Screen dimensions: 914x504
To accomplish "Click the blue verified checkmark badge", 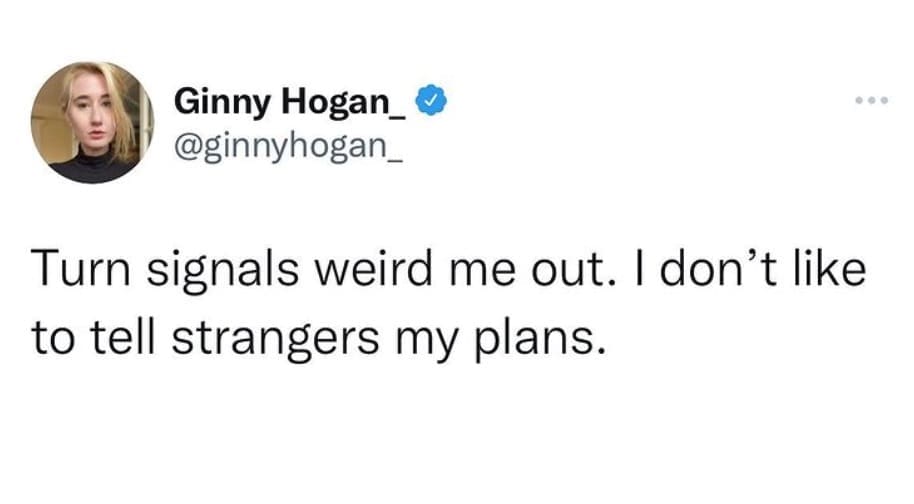I will click(431, 101).
